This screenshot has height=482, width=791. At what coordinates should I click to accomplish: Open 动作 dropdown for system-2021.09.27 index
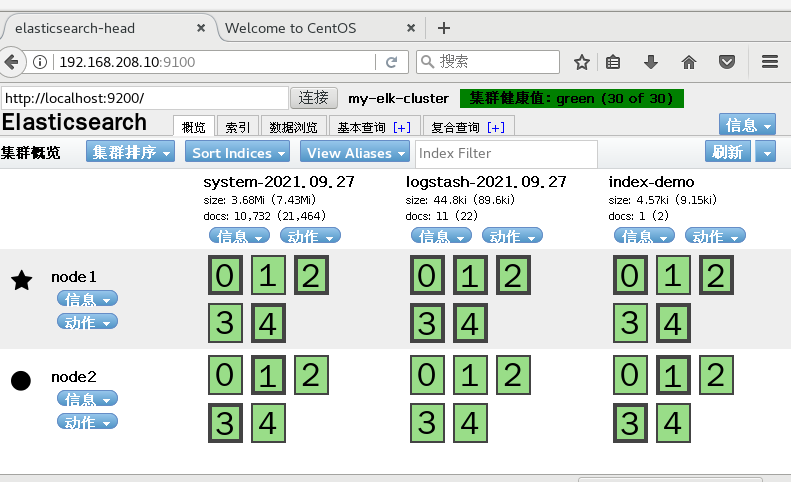coord(310,235)
